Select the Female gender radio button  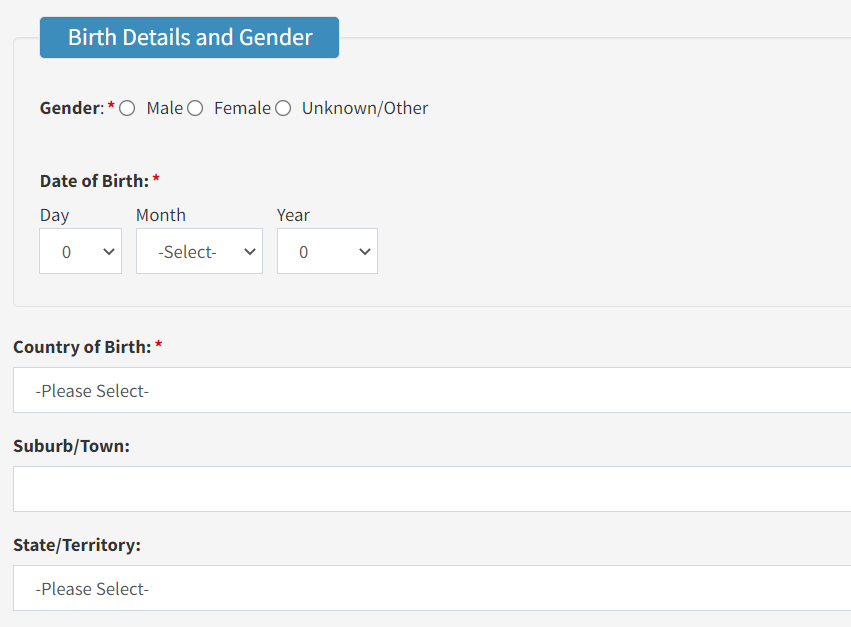(195, 109)
